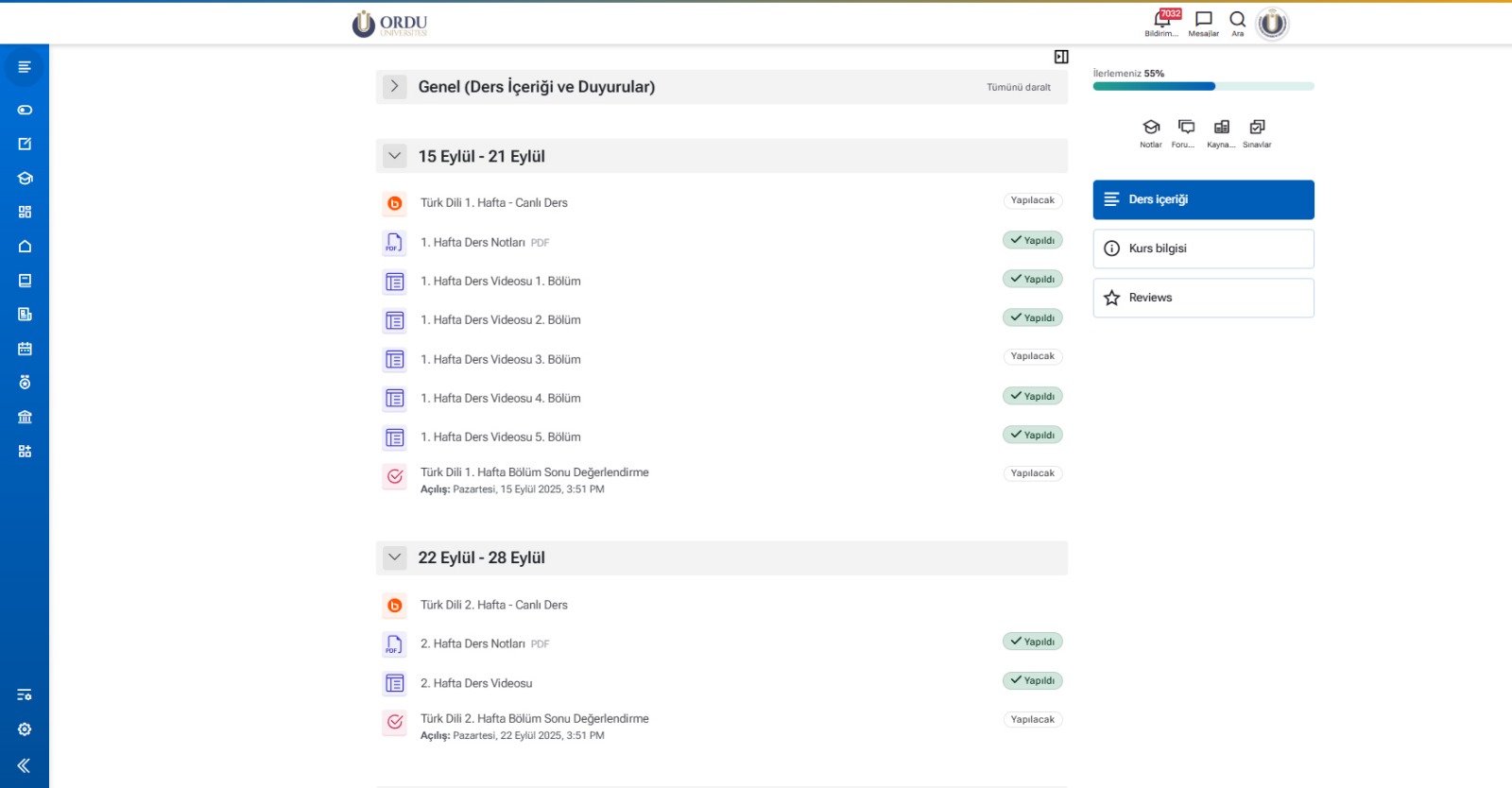Collapse the 15 Eylül - 21 Eylül section

tap(395, 156)
